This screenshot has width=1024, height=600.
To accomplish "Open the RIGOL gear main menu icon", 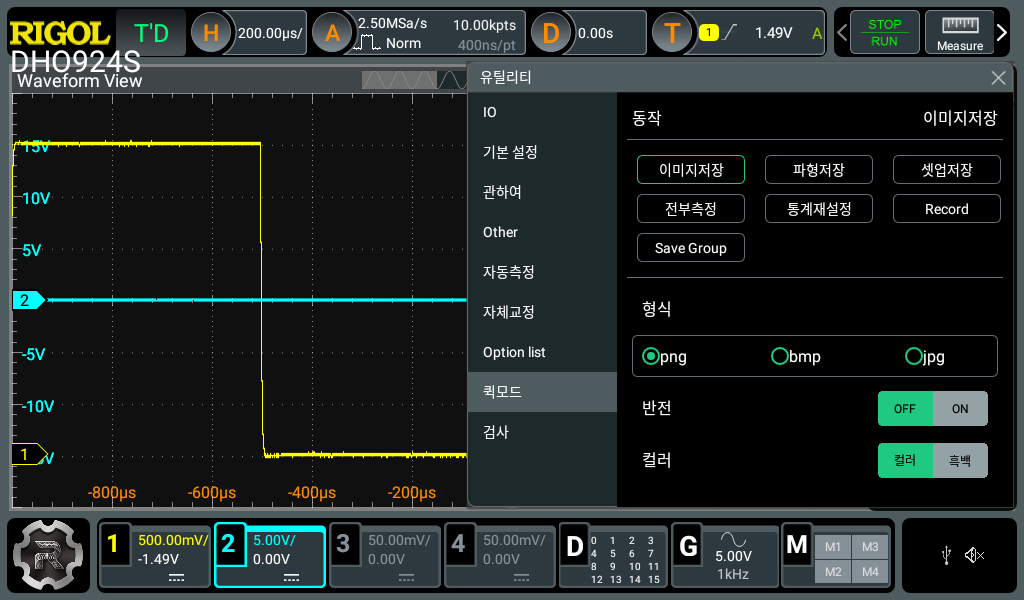I will [x=48, y=555].
